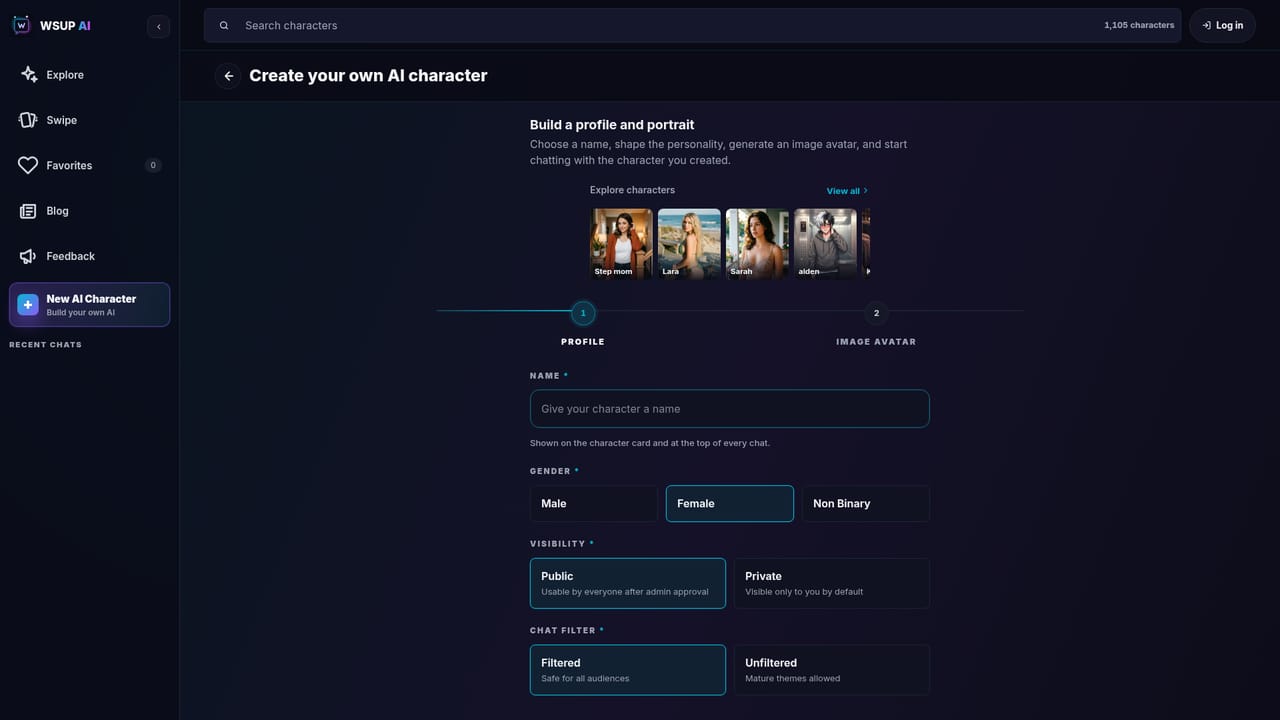Screen dimensions: 1280x720
Task: Click the character Name input field
Action: [730, 409]
